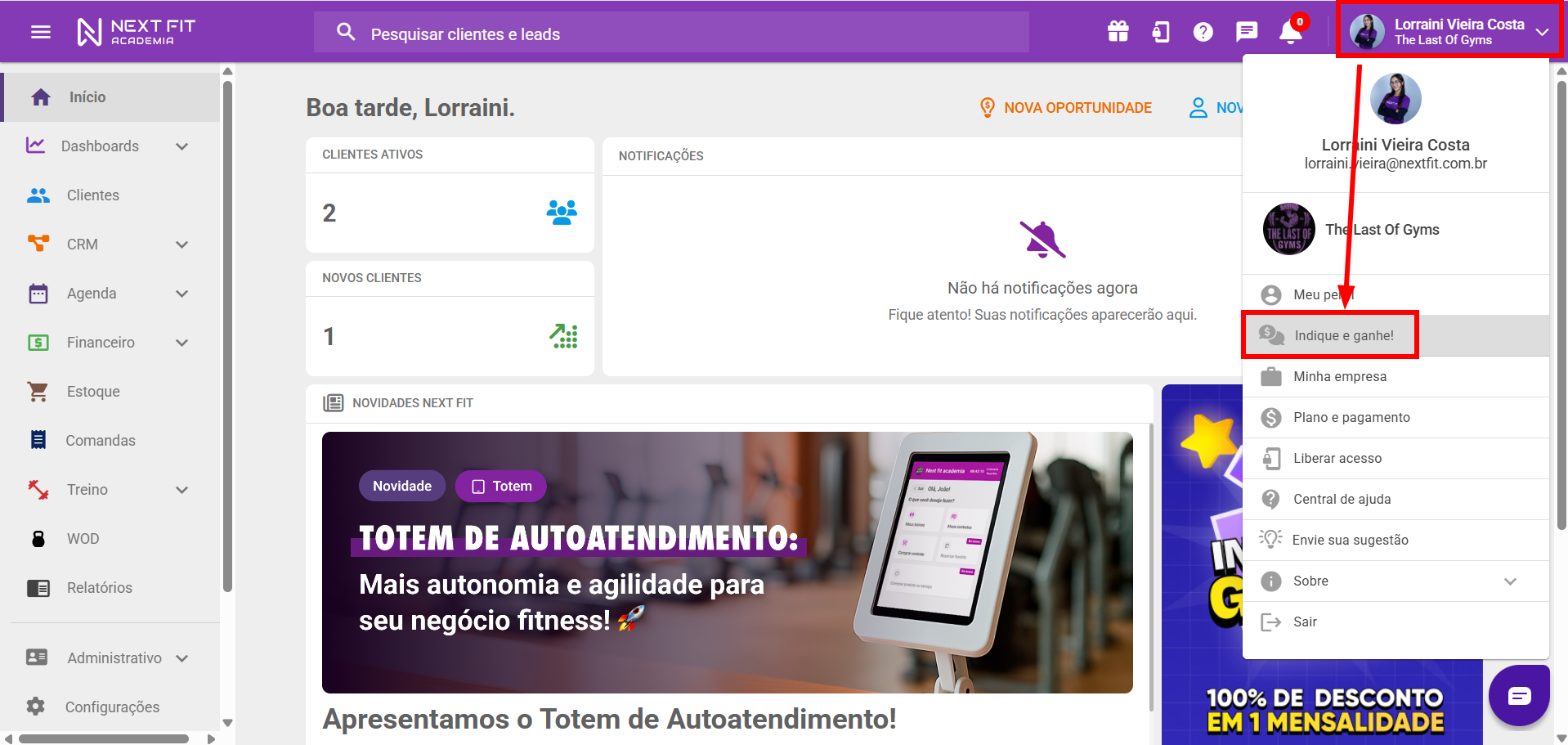Click the lightbulb icon next to Envie sua sugestão
Image resolution: width=1568 pixels, height=745 pixels.
pyautogui.click(x=1270, y=539)
